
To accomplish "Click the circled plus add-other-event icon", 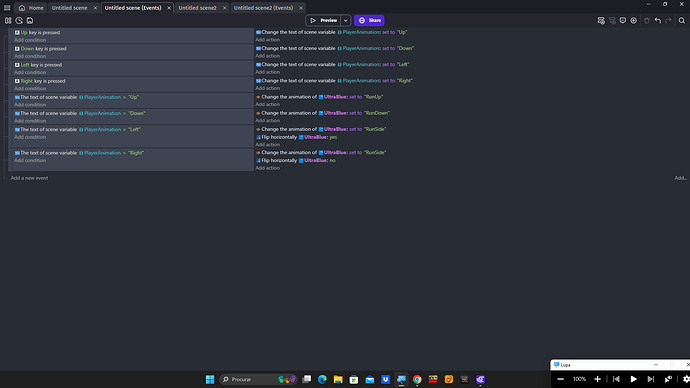I will click(x=634, y=20).
